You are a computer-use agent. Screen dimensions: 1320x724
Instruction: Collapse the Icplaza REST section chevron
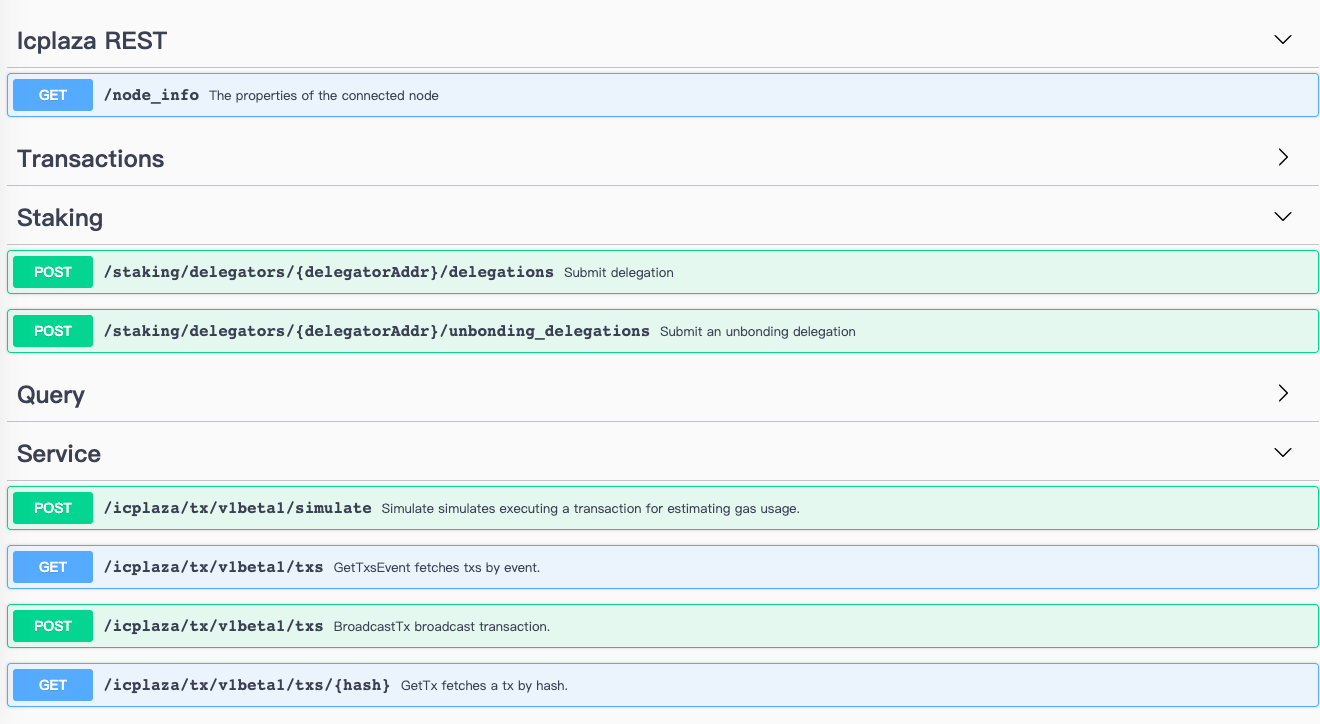(1283, 40)
